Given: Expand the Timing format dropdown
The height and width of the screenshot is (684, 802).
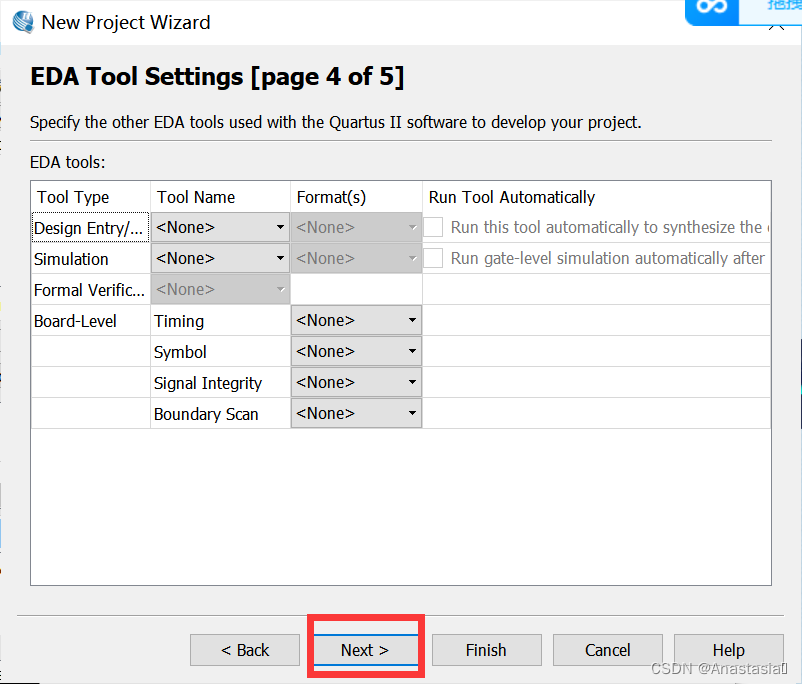Looking at the screenshot, I should (x=356, y=321).
